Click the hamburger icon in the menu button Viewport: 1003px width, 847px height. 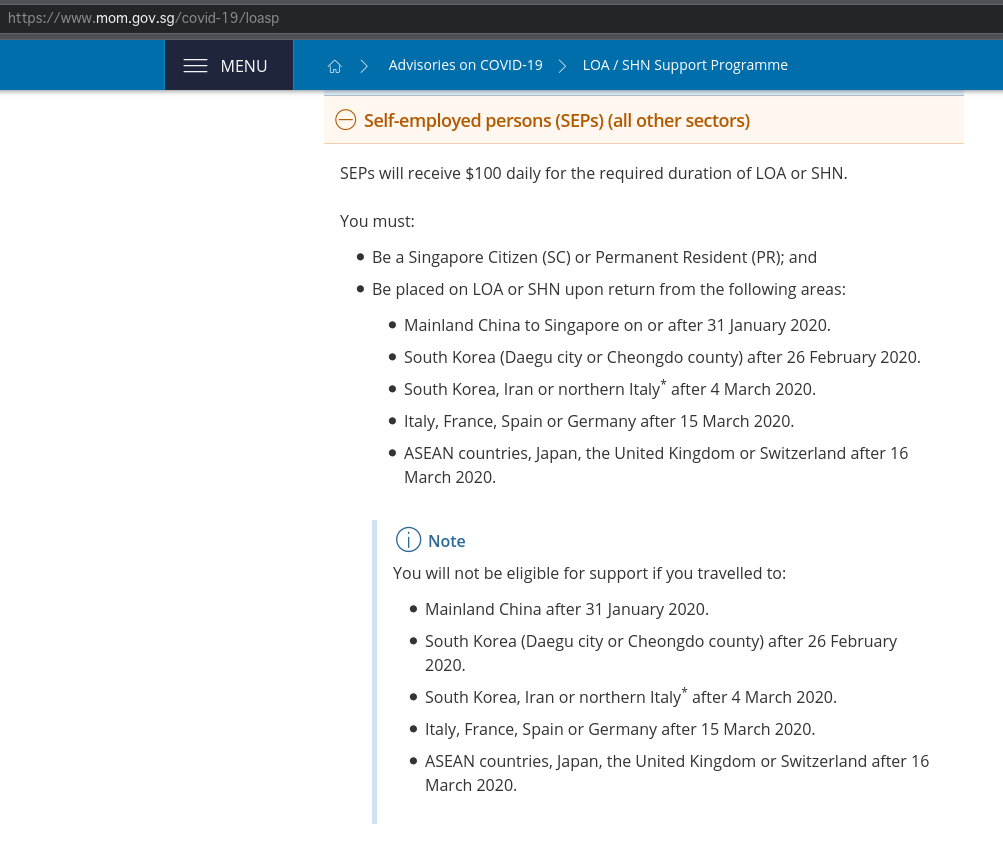tap(196, 66)
